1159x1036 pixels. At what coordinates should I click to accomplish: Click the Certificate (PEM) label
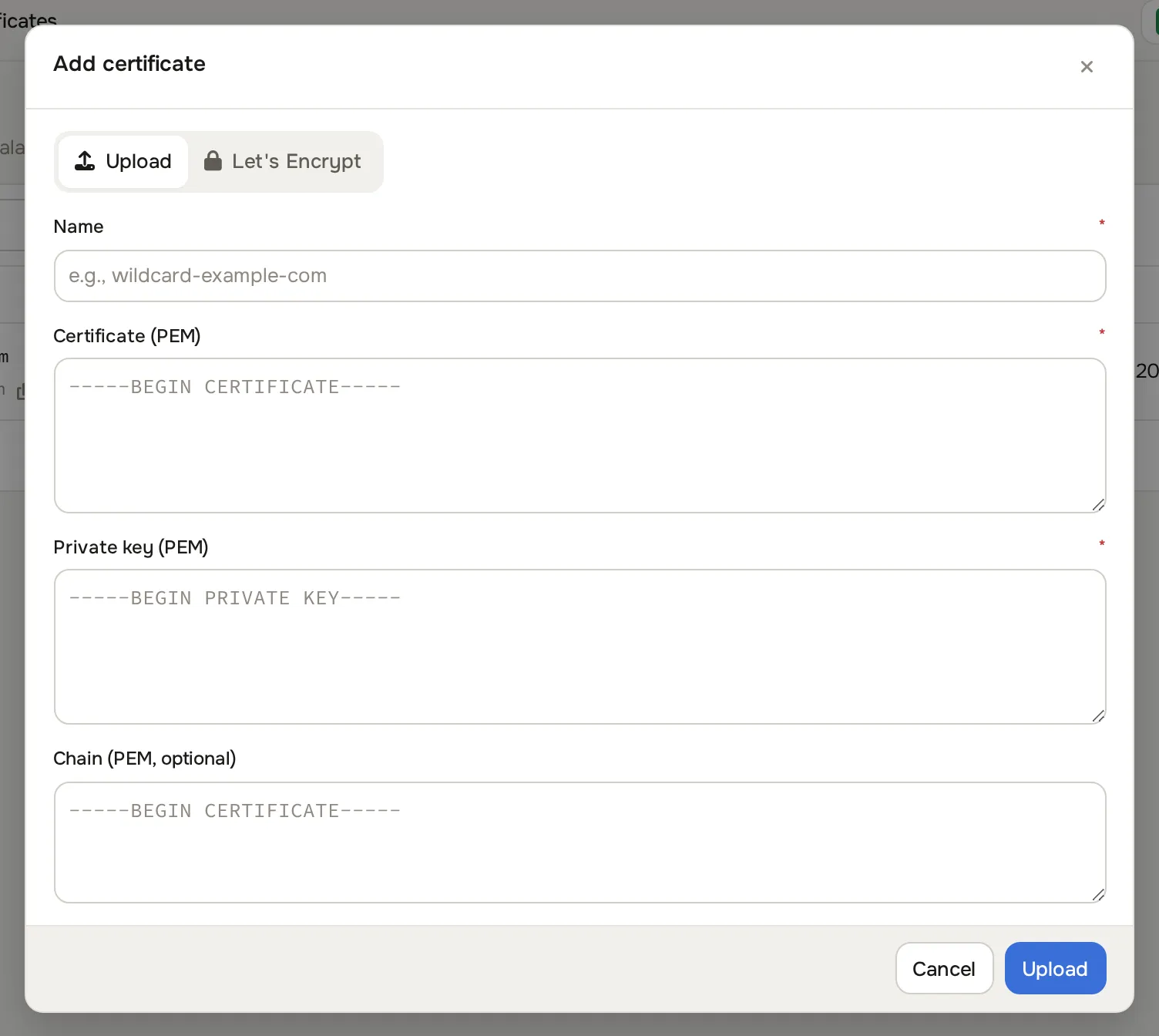127,336
